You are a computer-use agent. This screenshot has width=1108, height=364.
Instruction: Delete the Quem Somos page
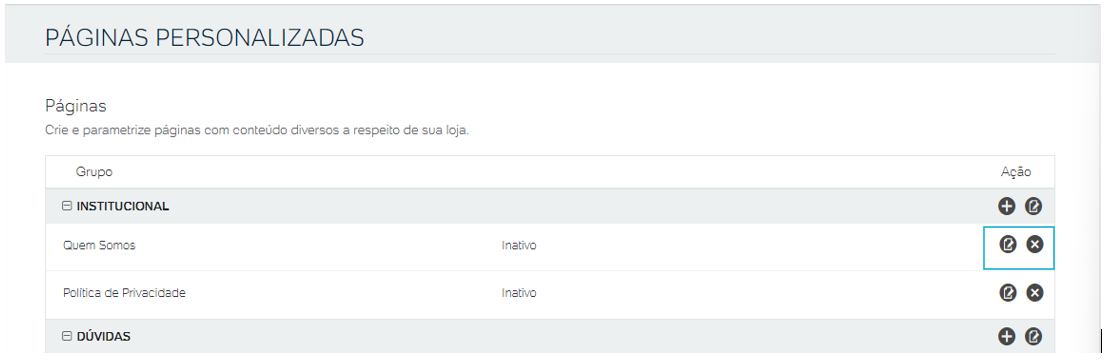tap(1035, 245)
